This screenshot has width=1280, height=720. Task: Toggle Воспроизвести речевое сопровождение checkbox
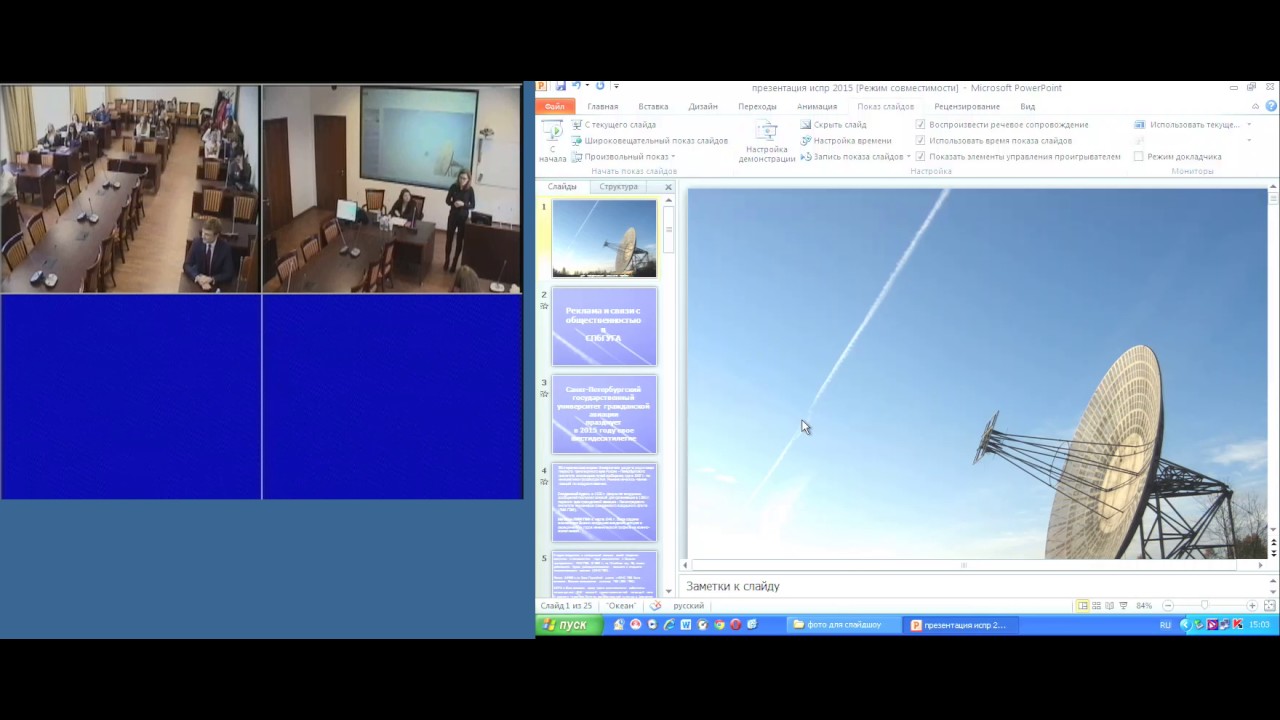[920, 125]
